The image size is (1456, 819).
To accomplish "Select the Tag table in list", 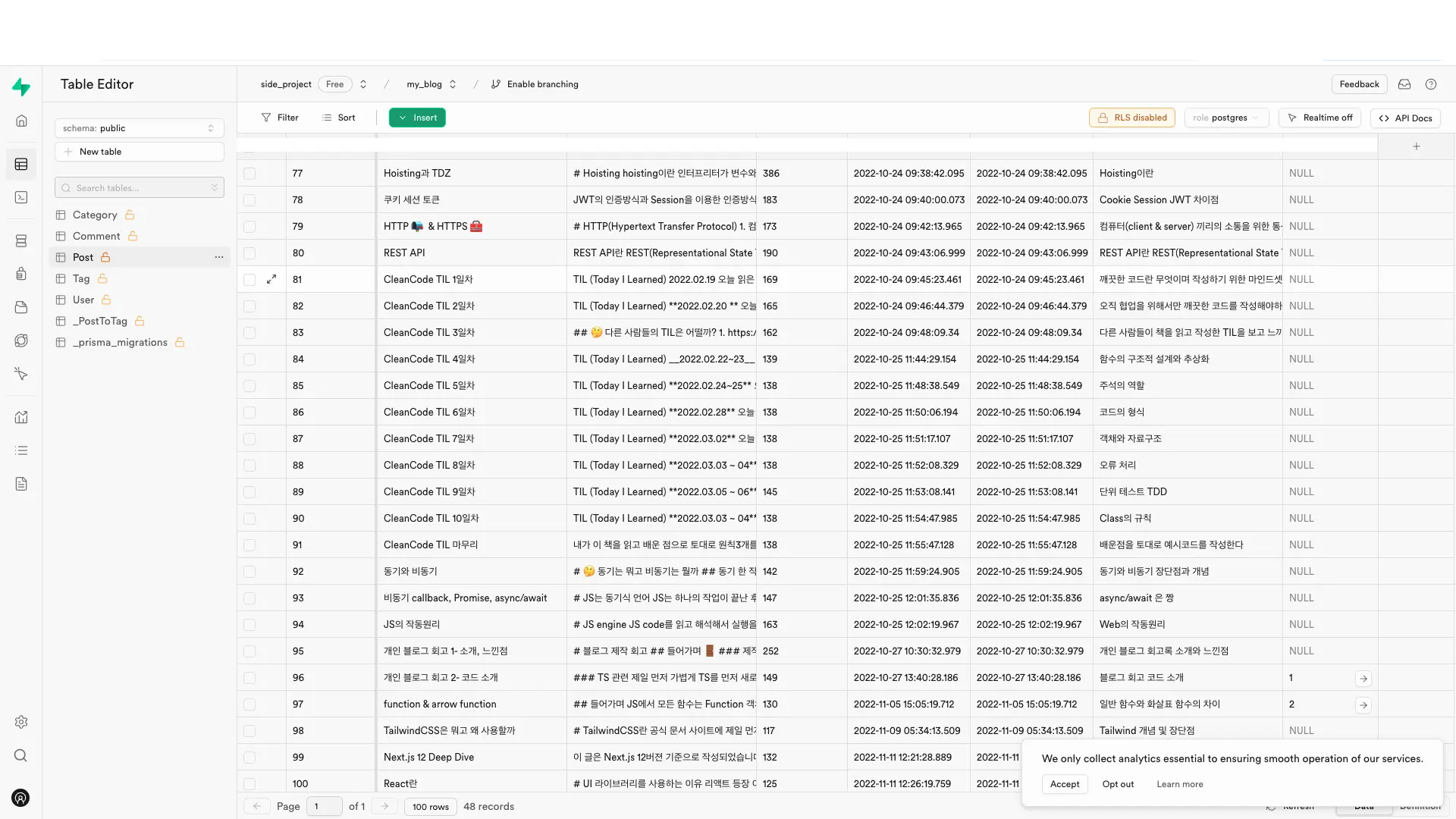I will (81, 278).
